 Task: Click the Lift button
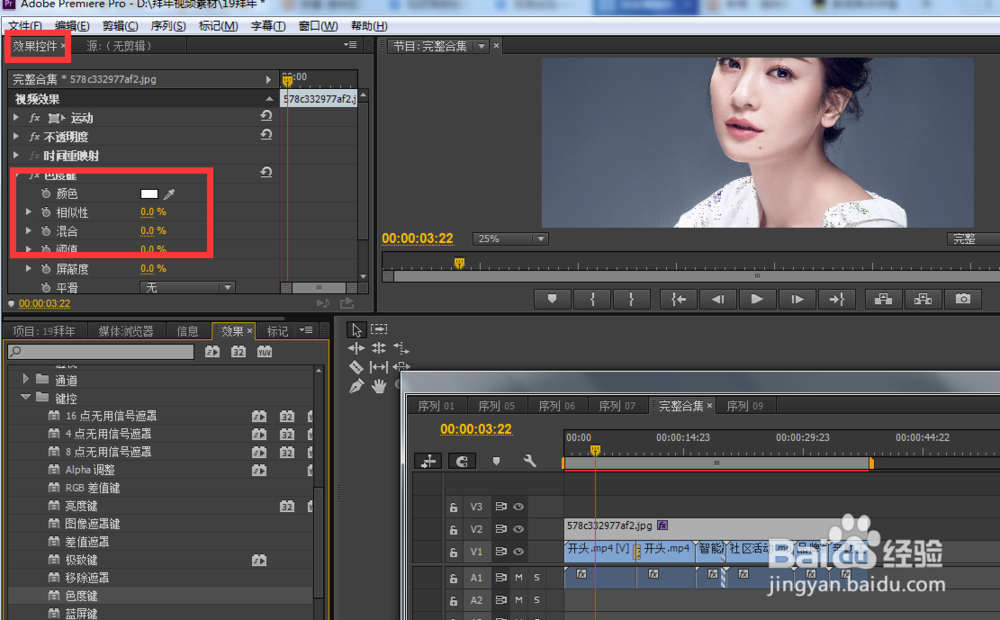(x=883, y=299)
